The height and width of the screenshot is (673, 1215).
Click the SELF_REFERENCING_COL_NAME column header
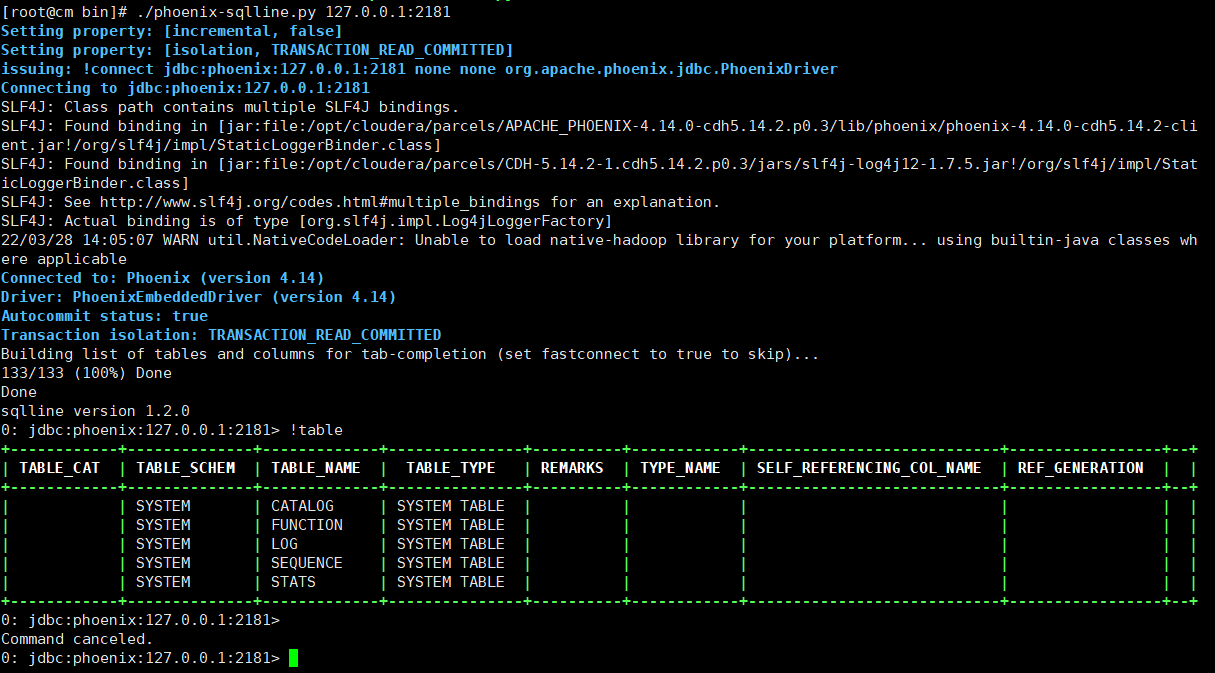[869, 468]
